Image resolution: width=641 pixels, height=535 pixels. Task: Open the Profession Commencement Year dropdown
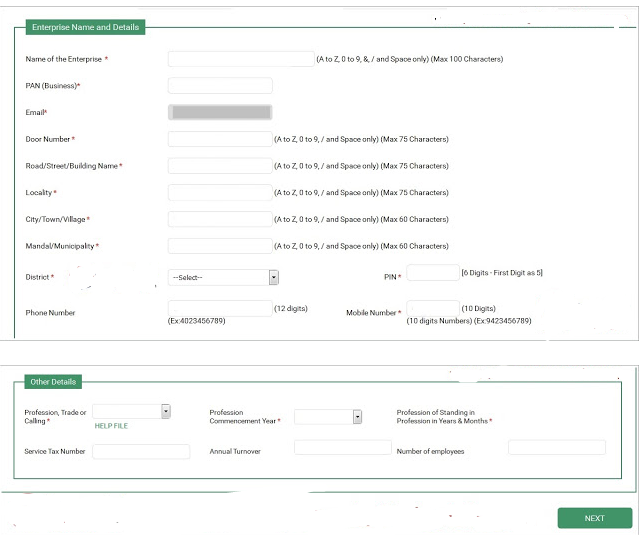tap(328, 416)
